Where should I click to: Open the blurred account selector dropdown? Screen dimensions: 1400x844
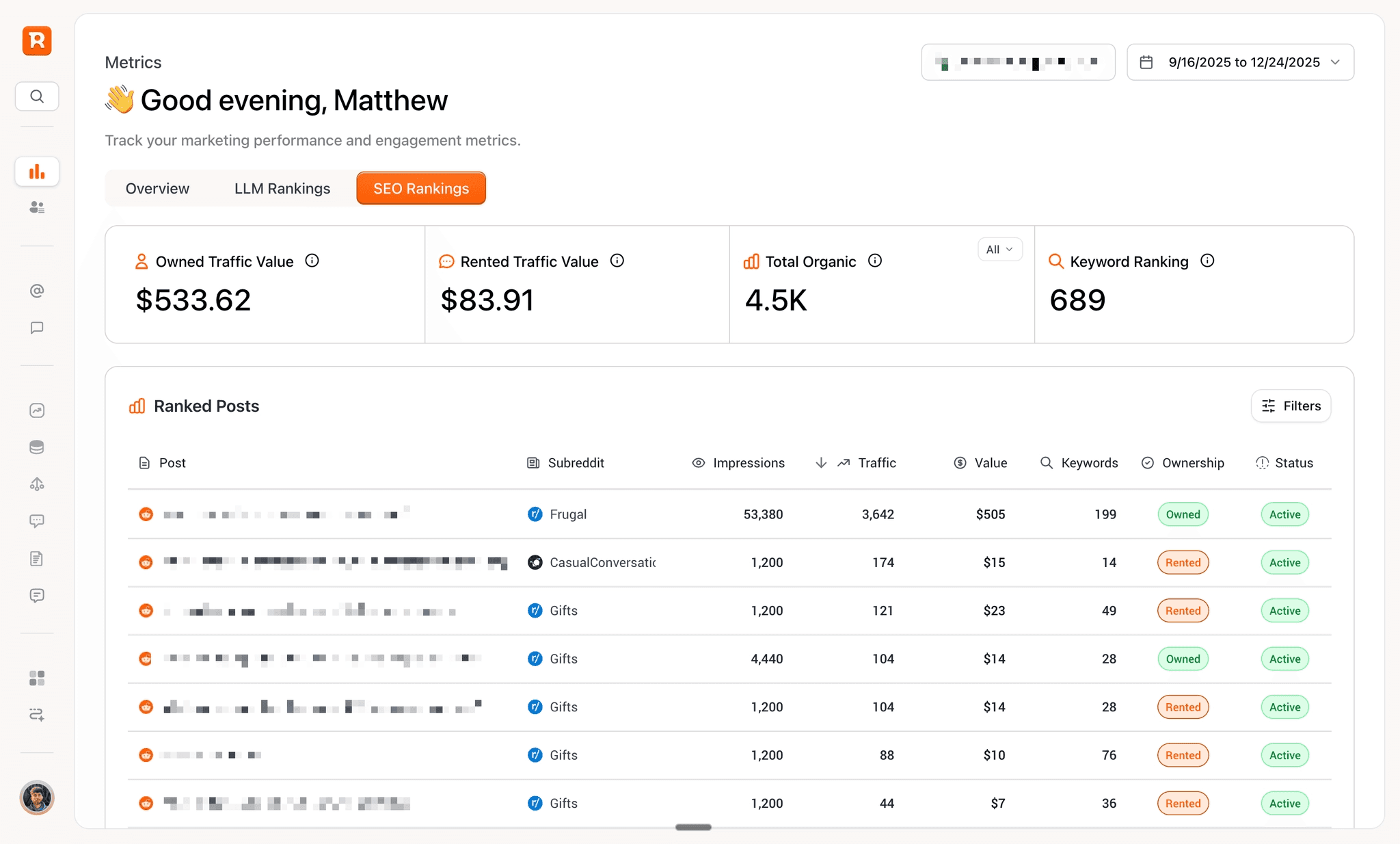[1018, 62]
